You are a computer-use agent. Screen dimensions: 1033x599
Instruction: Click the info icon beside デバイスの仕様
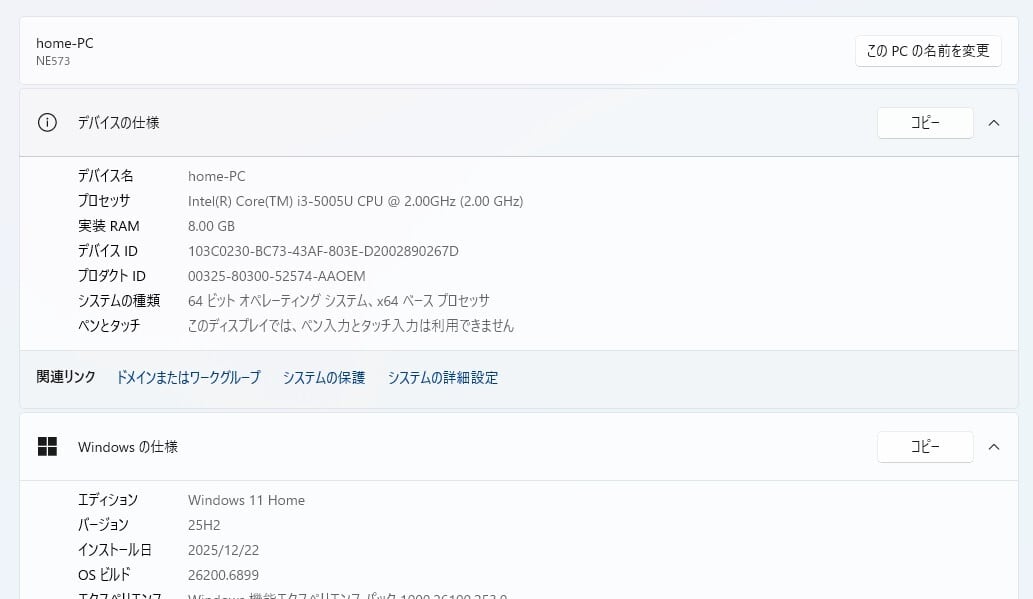point(47,123)
